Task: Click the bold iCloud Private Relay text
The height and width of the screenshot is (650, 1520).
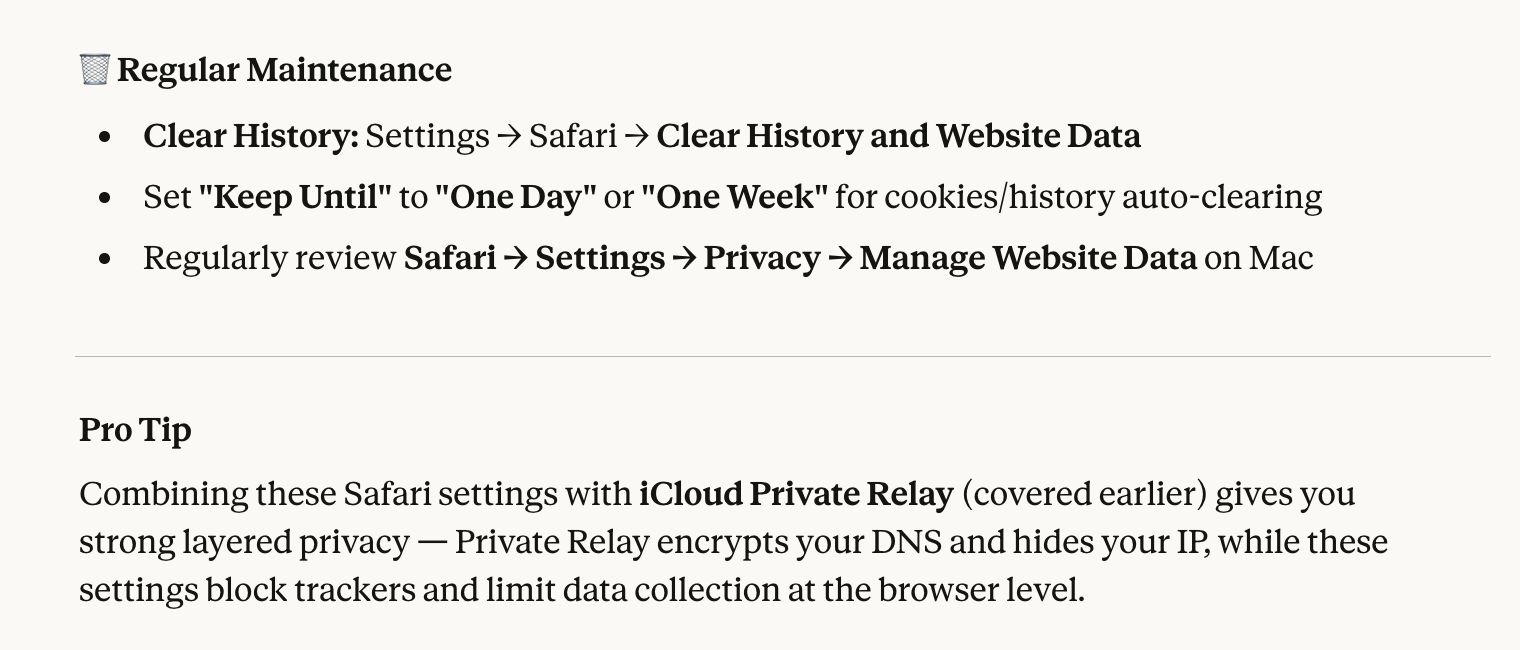Action: coord(796,494)
